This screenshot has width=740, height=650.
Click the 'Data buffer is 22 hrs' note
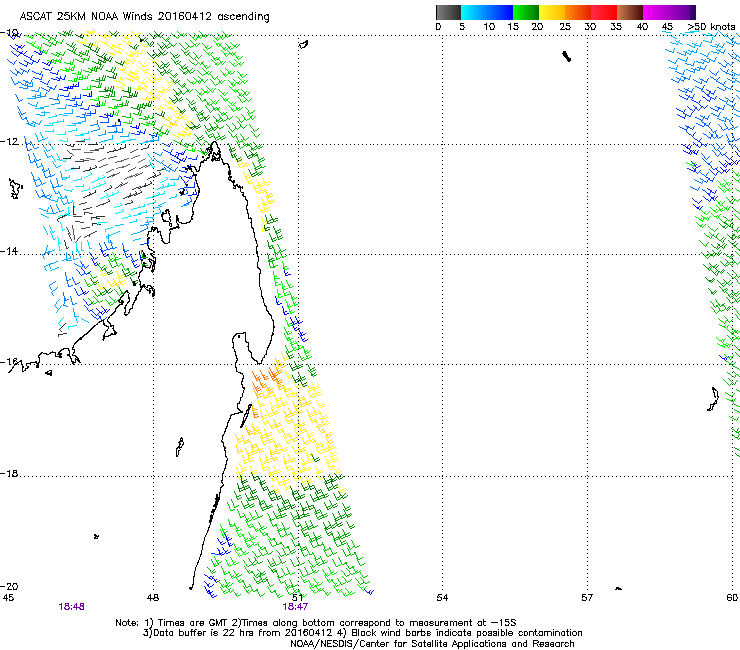[362, 633]
